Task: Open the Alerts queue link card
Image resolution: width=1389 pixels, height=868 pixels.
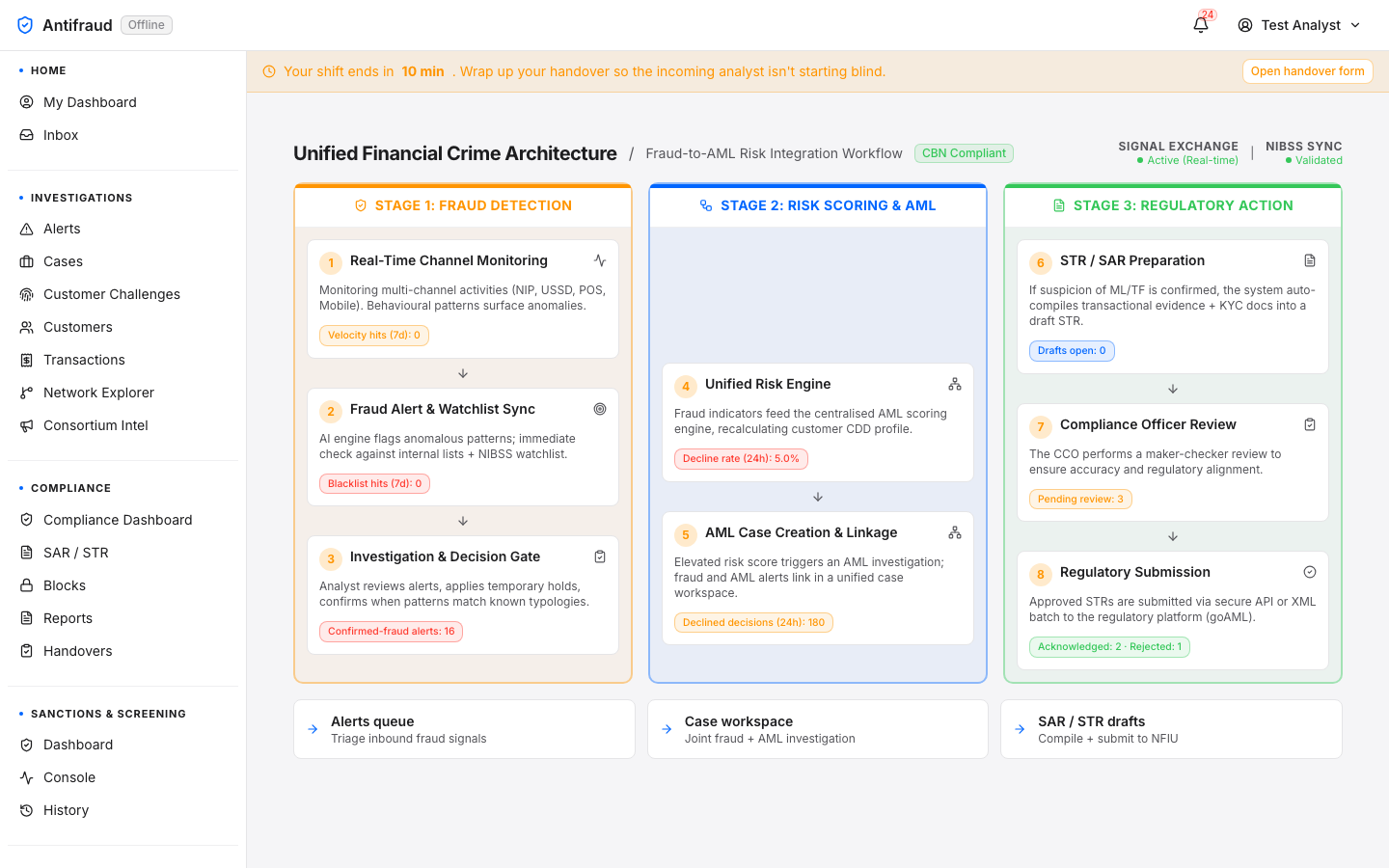Action: pyautogui.click(x=464, y=729)
